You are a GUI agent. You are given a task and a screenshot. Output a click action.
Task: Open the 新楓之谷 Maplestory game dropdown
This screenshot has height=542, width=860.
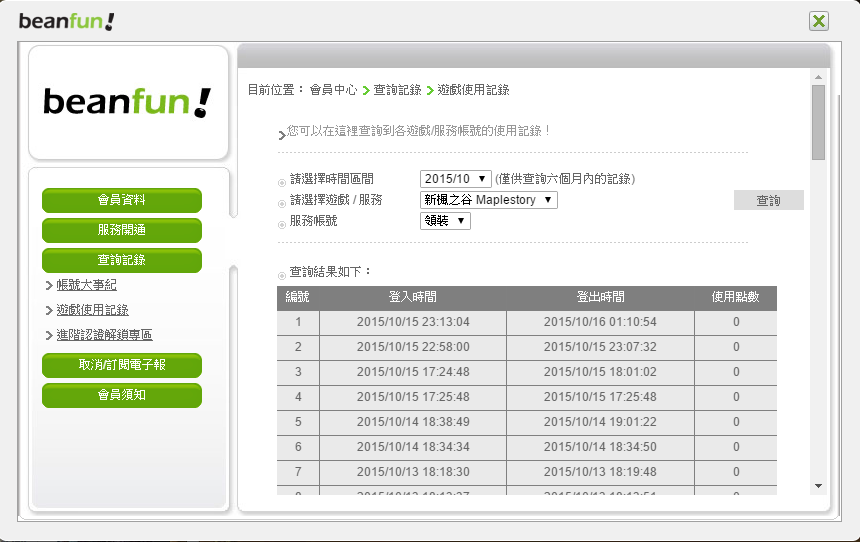pos(489,200)
